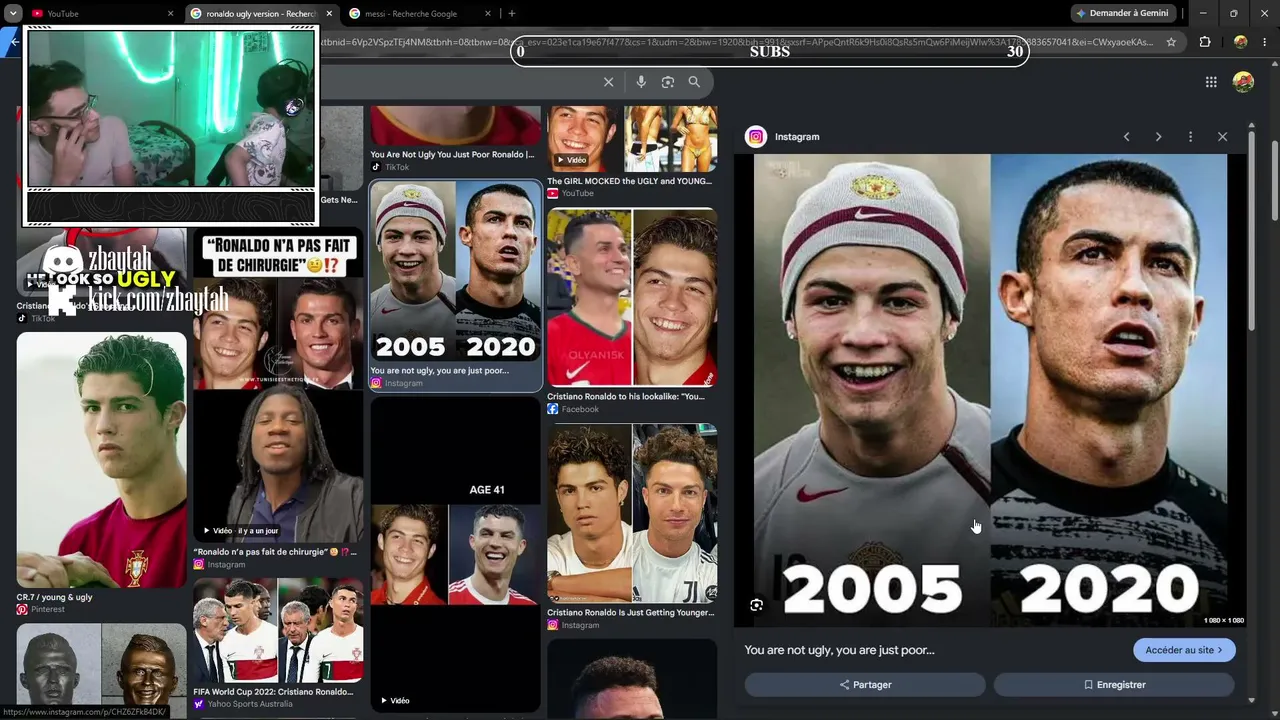
Task: Search by image with Google Lens icon
Action: click(668, 82)
